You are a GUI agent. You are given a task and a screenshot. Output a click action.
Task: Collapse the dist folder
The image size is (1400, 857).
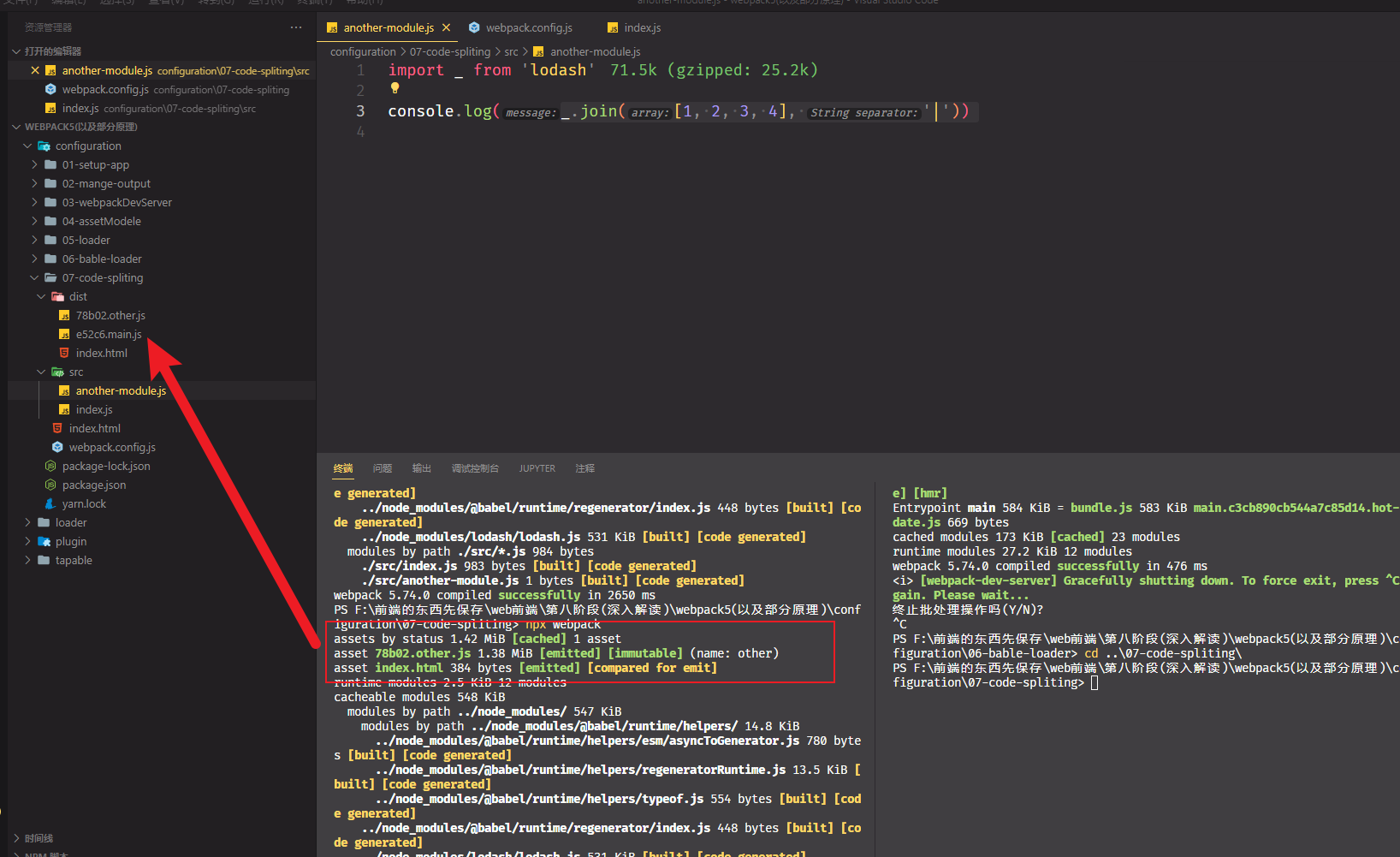point(41,296)
